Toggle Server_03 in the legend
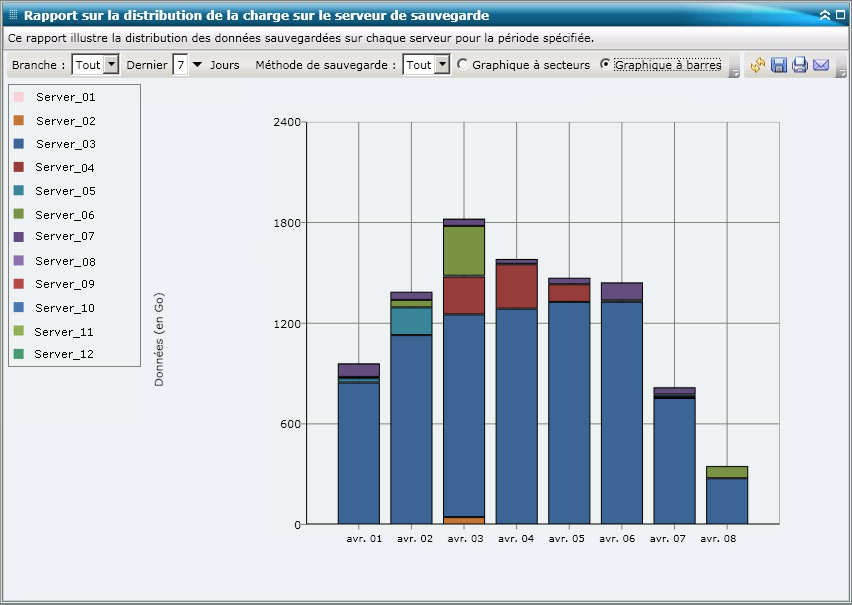 (64, 144)
